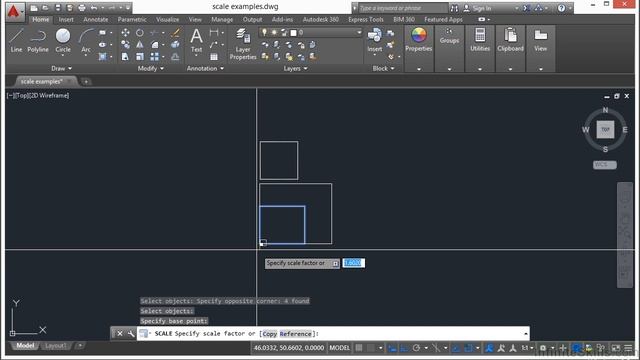Open the Manage ribbon tab
Viewport: 640px width, 360px height.
tap(222, 19)
